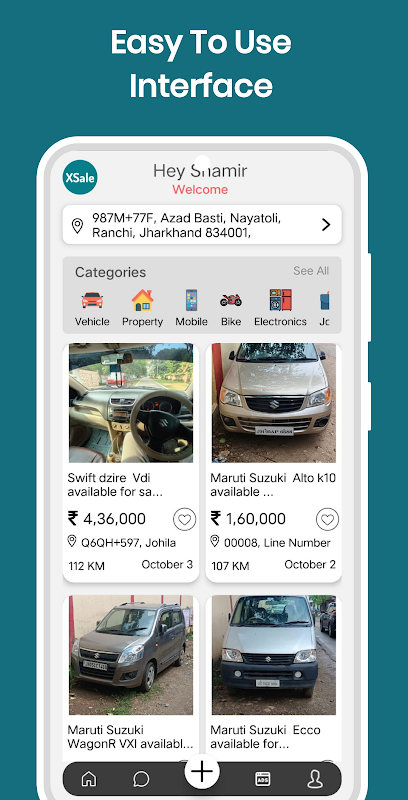
Task: View the Maruti Suzuki Ecco photo
Action: click(274, 655)
